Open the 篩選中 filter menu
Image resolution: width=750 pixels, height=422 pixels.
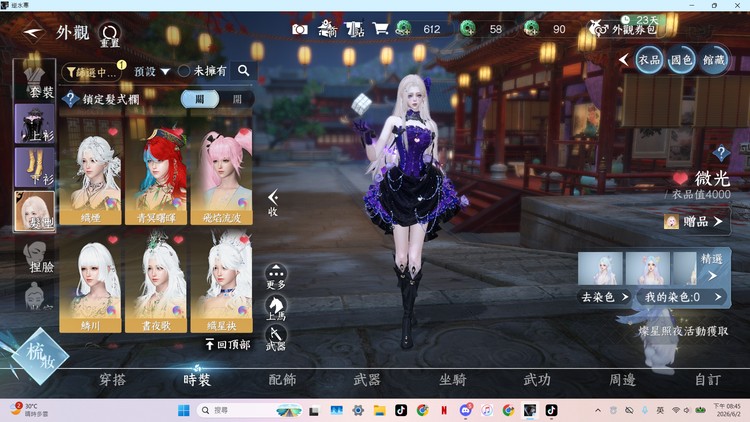click(92, 72)
